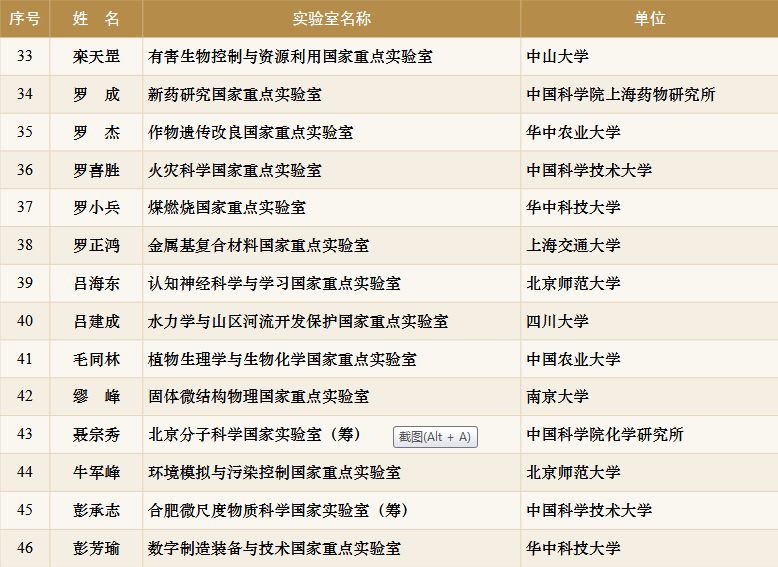Click 上海交通大学 unit cell
Image resolution: width=778 pixels, height=567 pixels.
click(x=573, y=245)
